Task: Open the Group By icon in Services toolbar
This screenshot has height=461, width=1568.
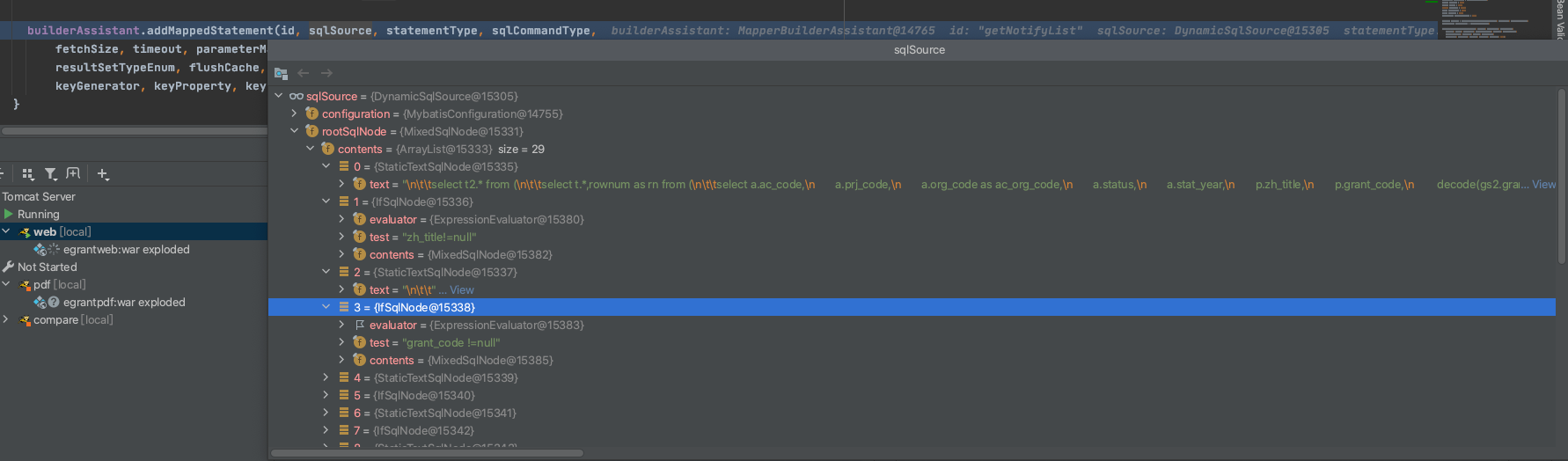Action: [27, 174]
